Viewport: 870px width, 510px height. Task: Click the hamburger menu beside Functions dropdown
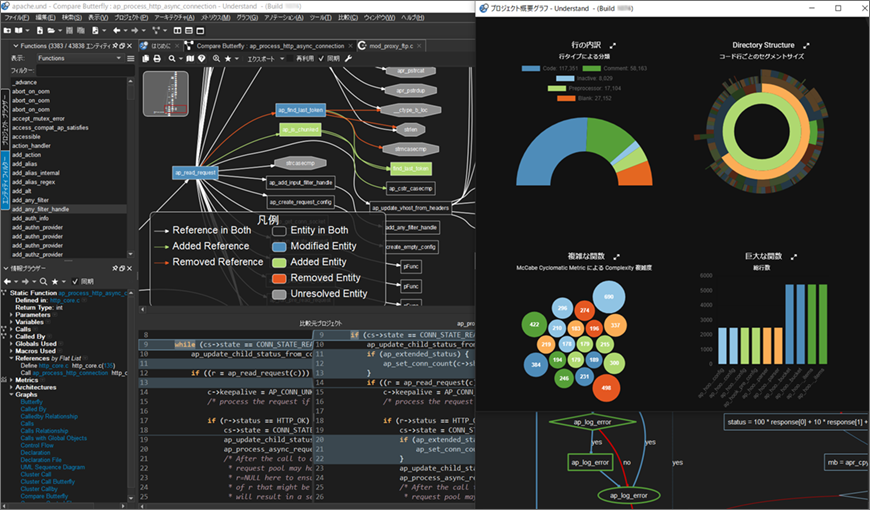[130, 58]
